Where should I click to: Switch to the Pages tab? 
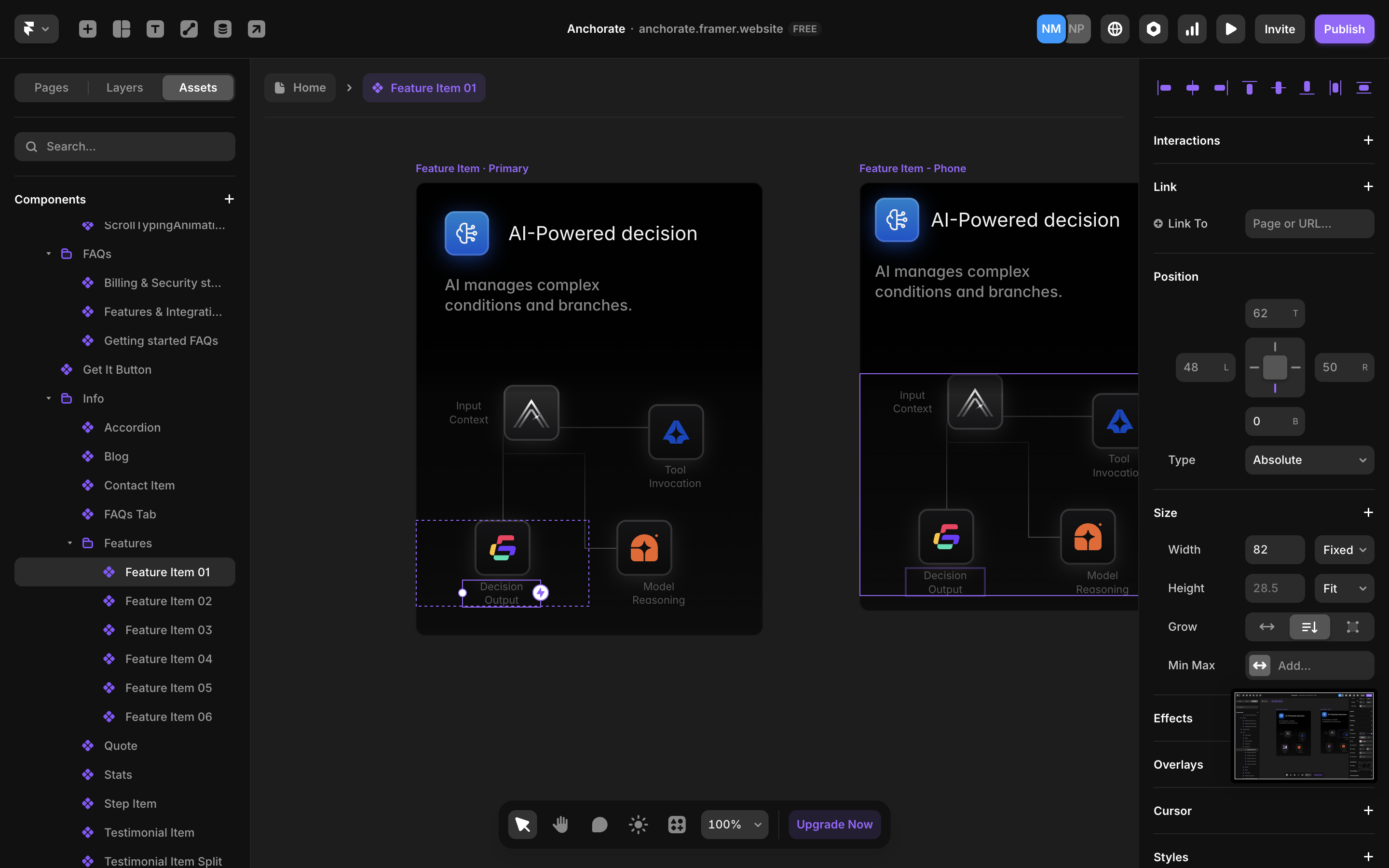click(x=51, y=88)
